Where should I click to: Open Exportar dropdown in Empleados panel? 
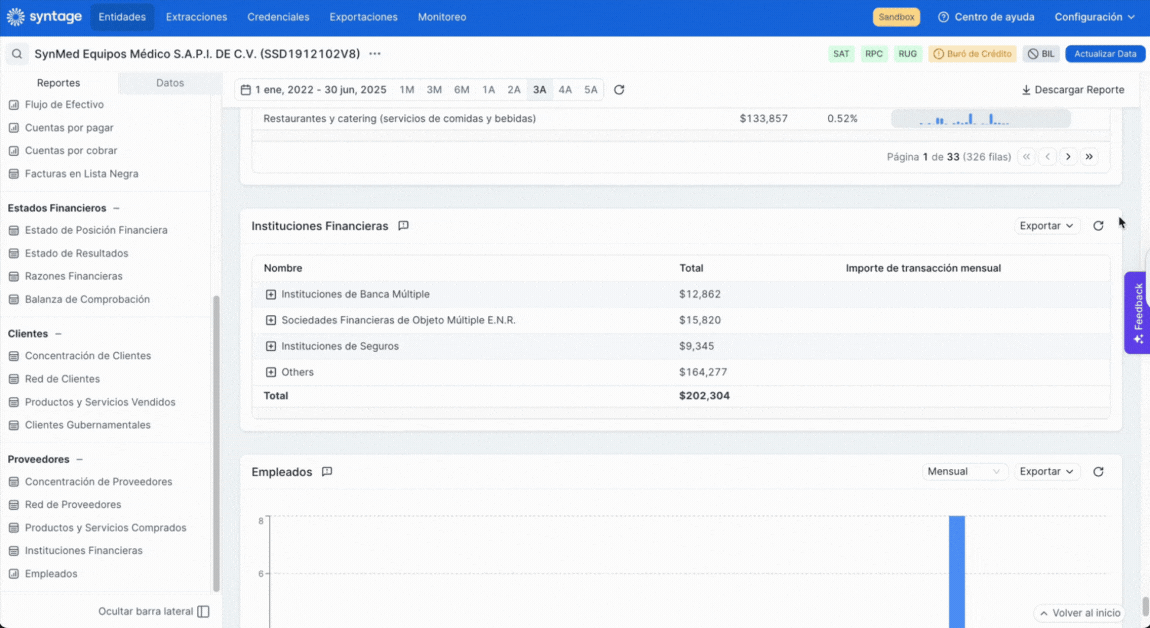coord(1047,472)
